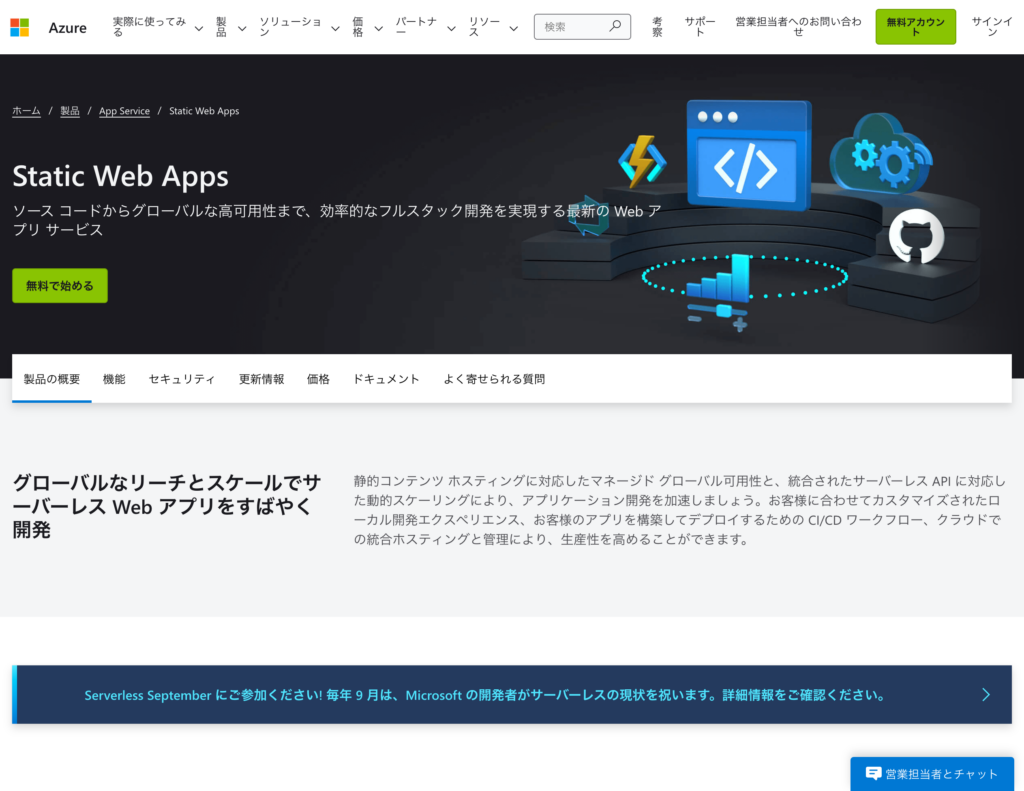Select the よく寄せられる質問 tab
Screen dimensions: 1024x791
coord(494,379)
